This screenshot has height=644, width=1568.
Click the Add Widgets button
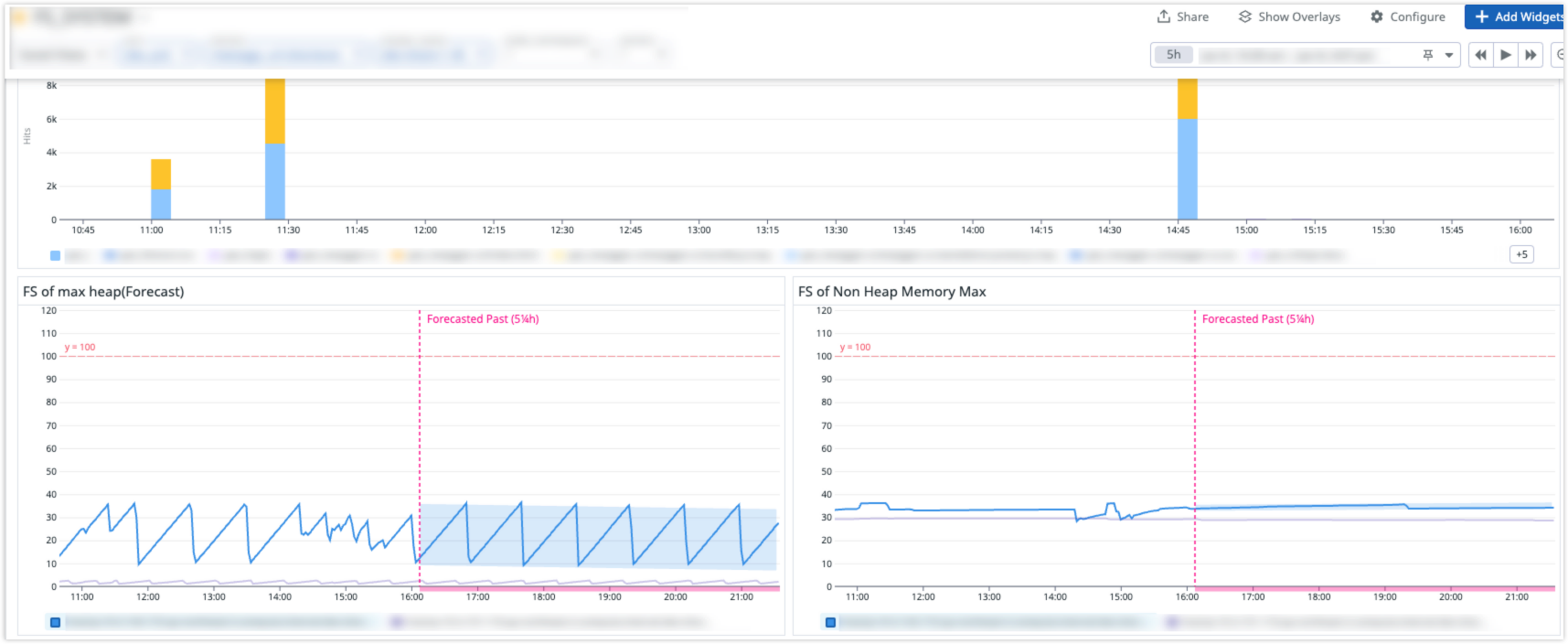pos(1514,16)
